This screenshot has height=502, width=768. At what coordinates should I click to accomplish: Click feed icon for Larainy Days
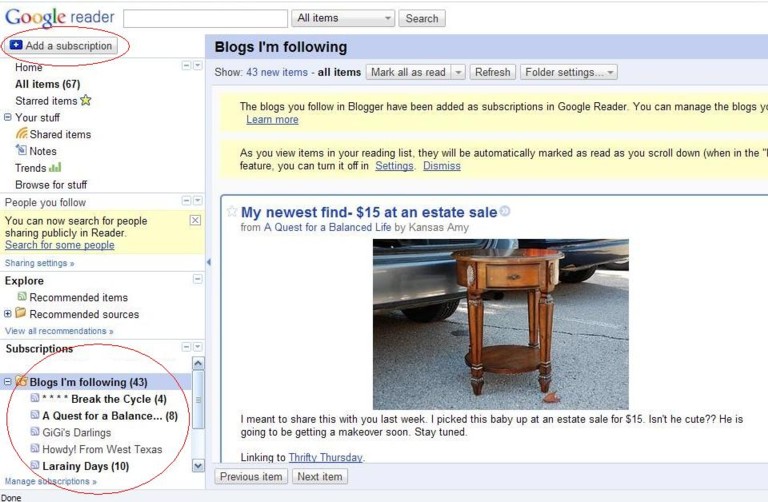(35, 465)
